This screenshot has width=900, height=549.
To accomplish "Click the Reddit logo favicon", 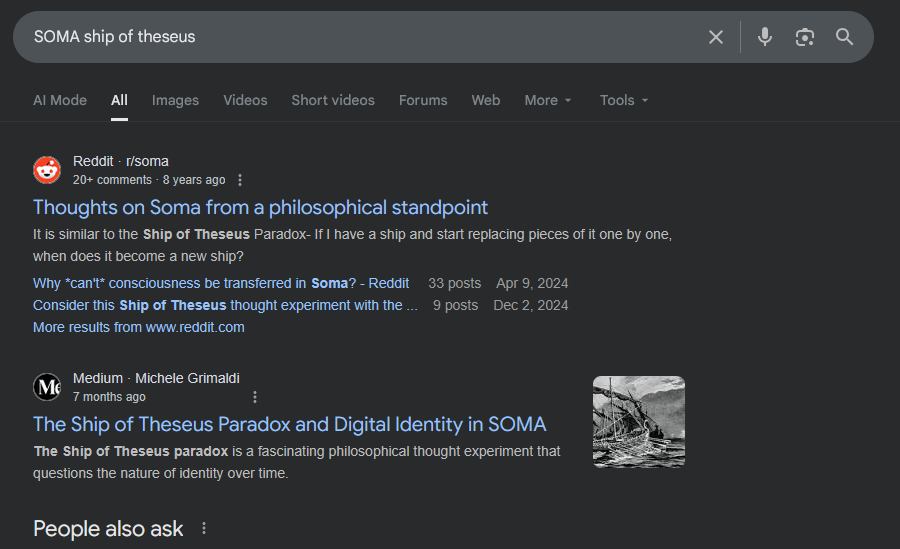I will click(47, 170).
